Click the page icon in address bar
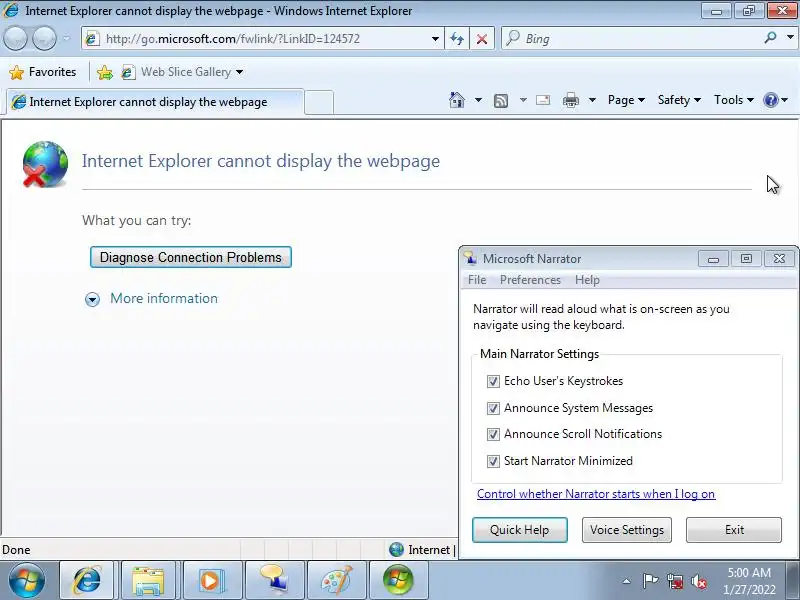 (x=92, y=39)
